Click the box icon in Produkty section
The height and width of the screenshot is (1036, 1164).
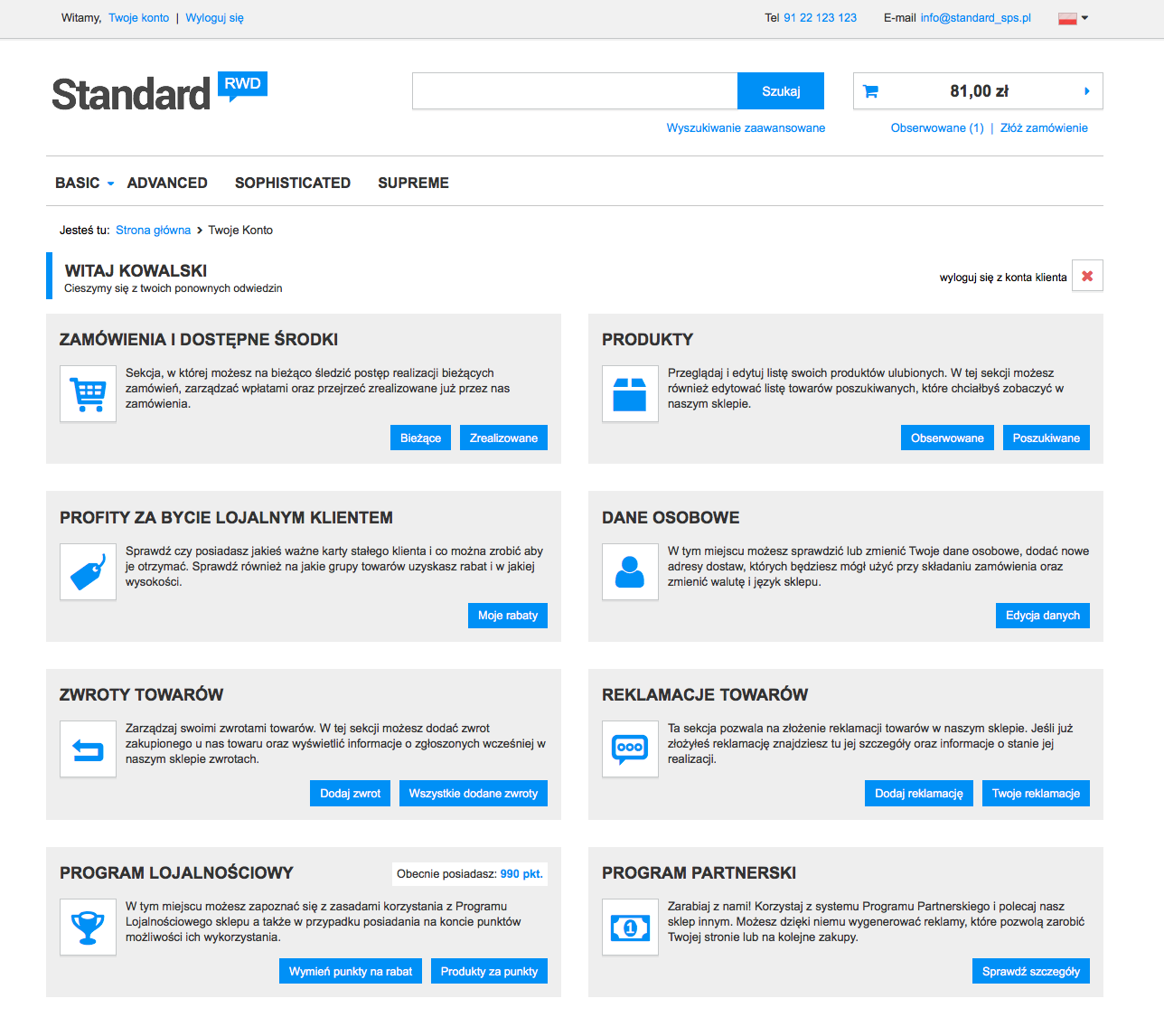pyautogui.click(x=630, y=394)
